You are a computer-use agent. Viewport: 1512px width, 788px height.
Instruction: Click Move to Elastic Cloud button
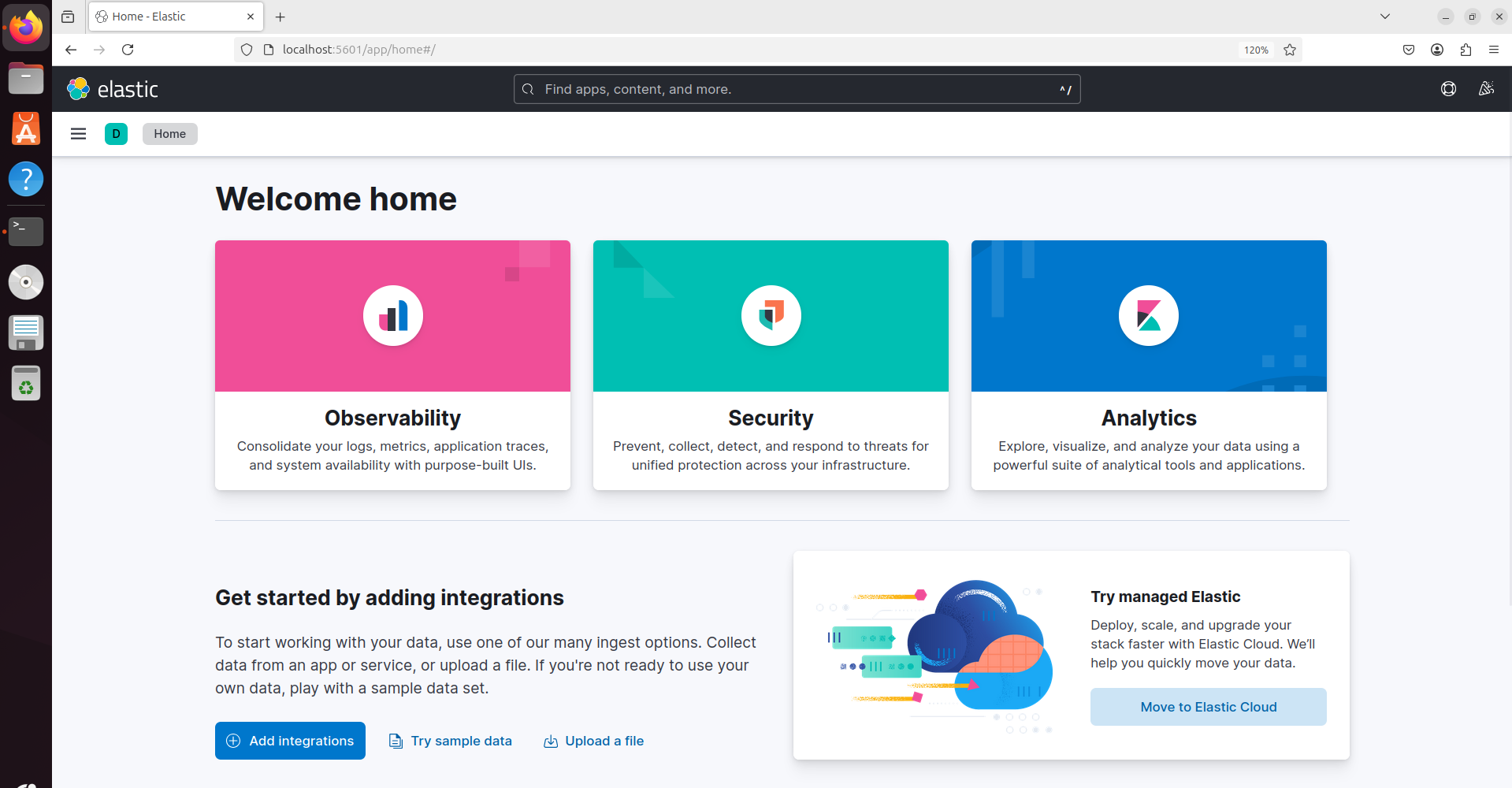[1209, 707]
